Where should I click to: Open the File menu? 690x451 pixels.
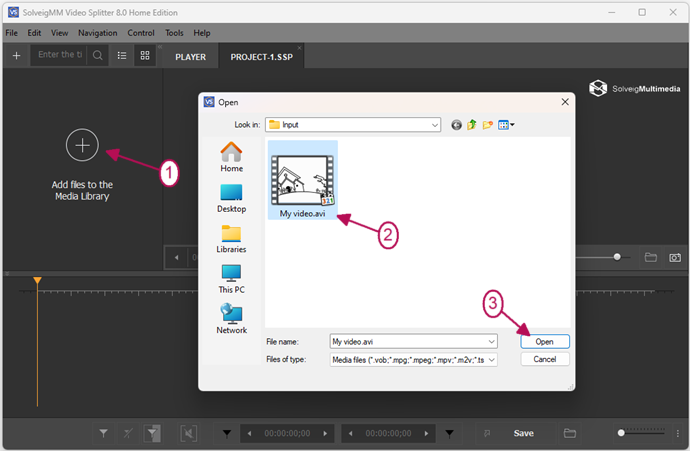click(11, 33)
